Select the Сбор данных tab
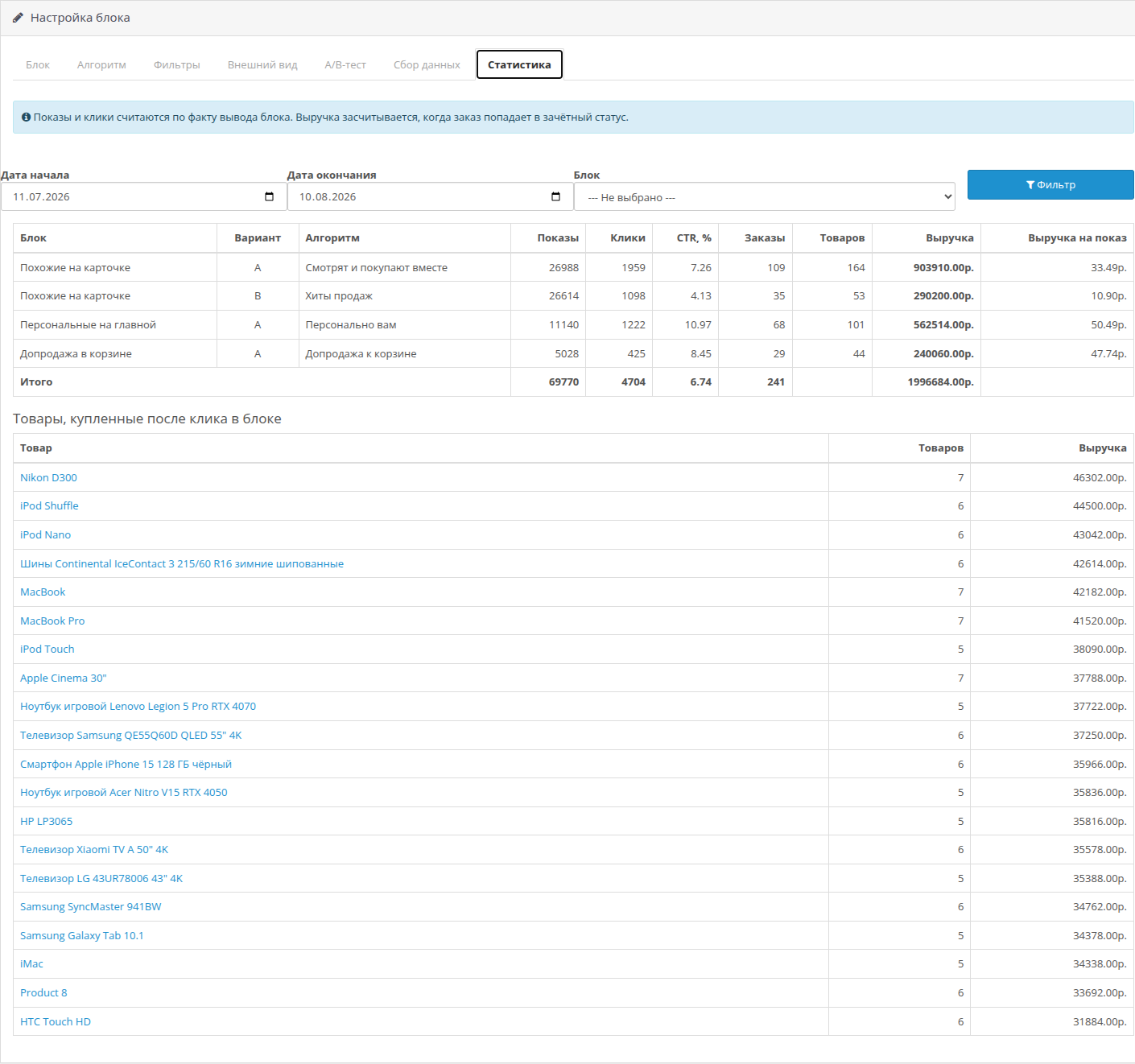 tap(427, 65)
